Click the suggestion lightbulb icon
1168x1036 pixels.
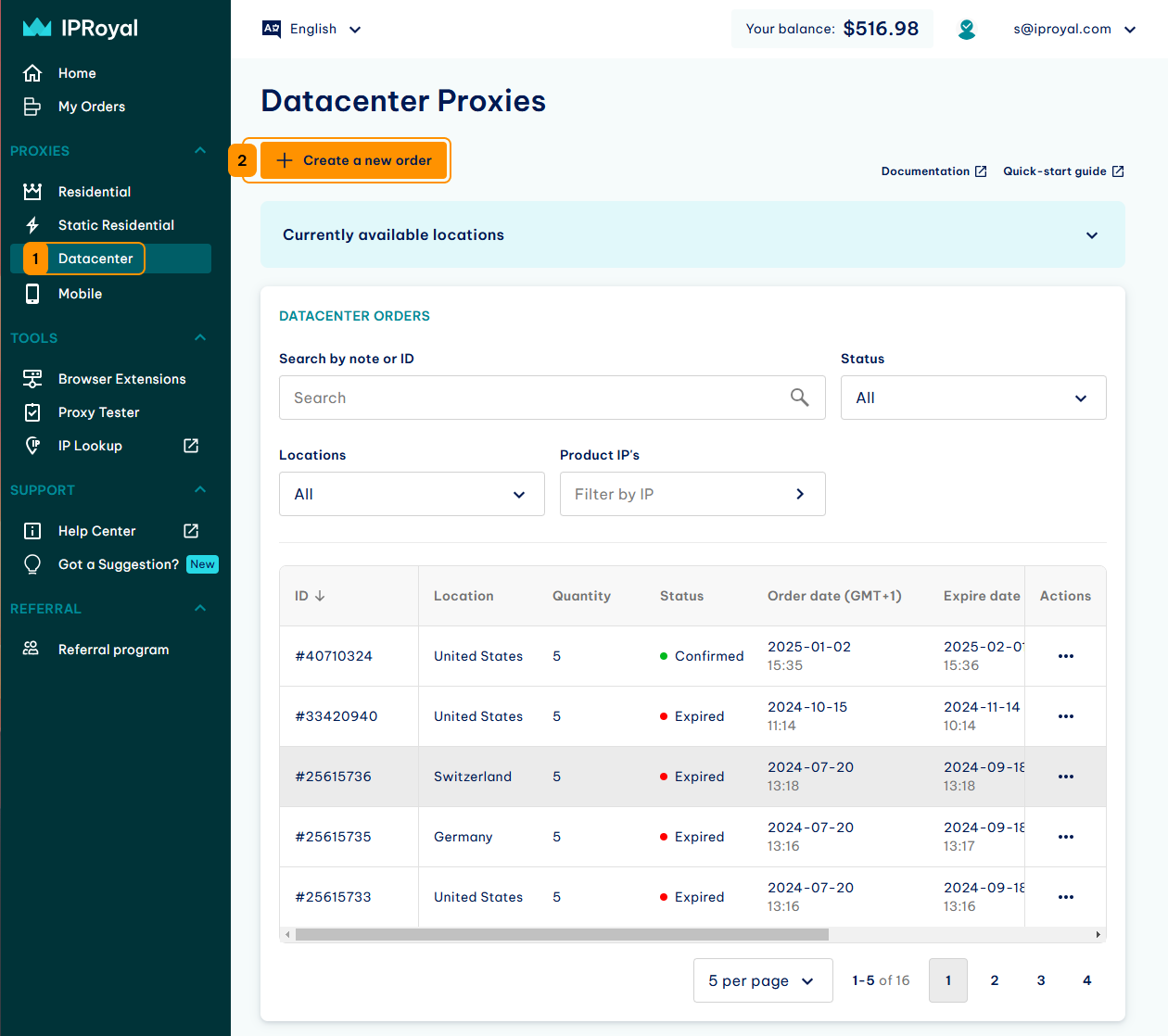pos(32,564)
